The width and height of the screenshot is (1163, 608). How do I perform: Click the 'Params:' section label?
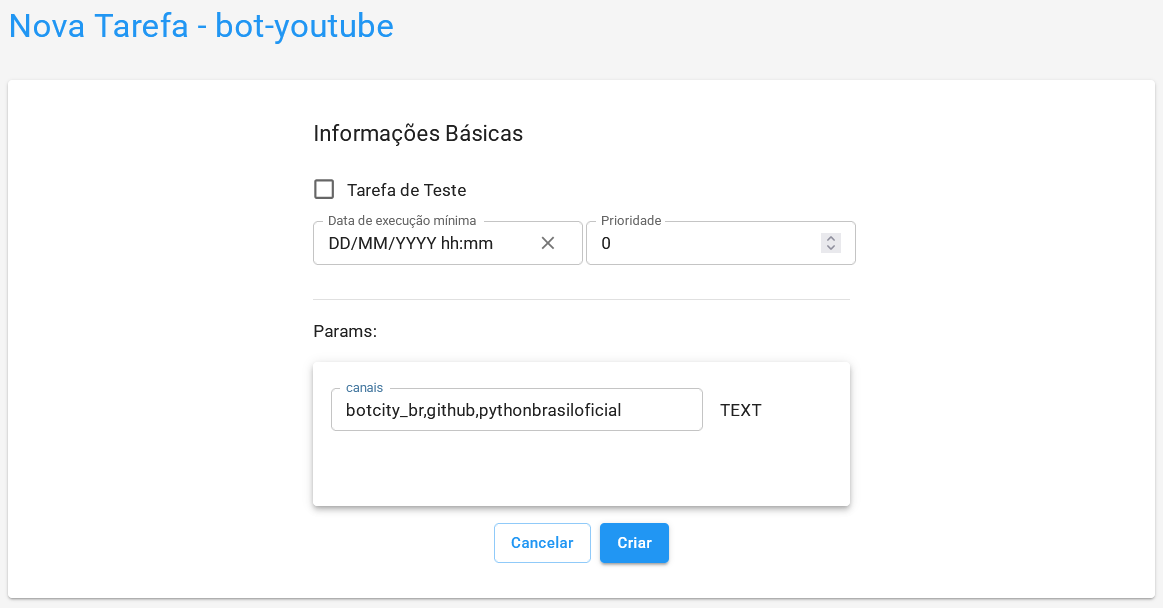(x=345, y=331)
